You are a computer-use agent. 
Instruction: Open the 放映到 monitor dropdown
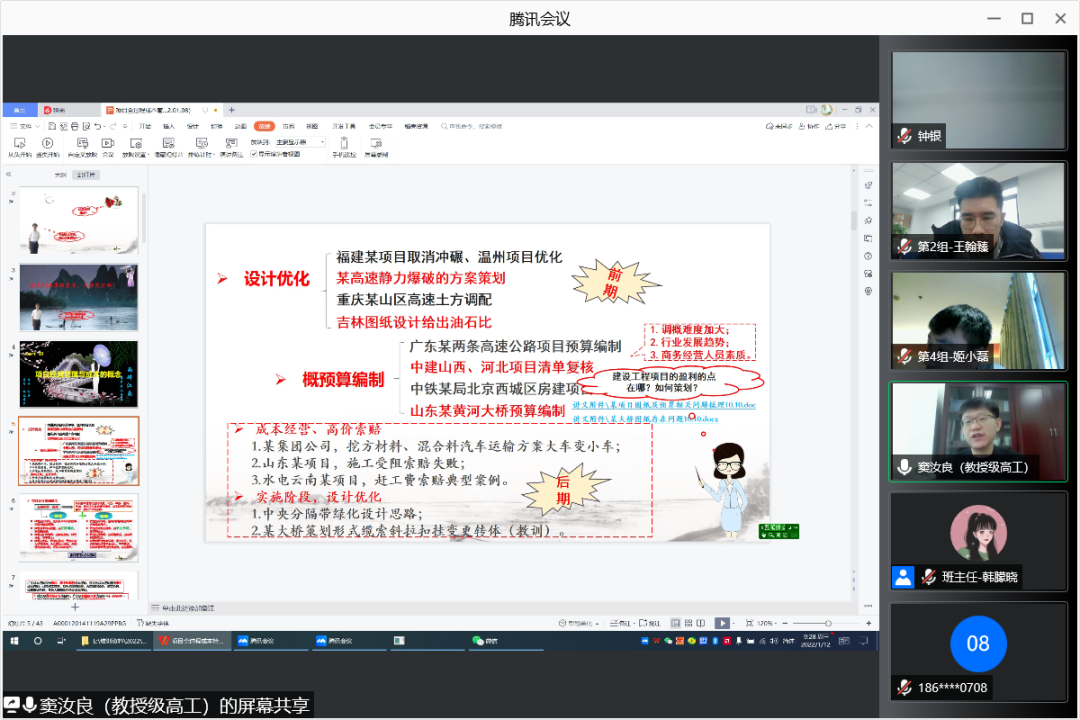click(x=300, y=142)
